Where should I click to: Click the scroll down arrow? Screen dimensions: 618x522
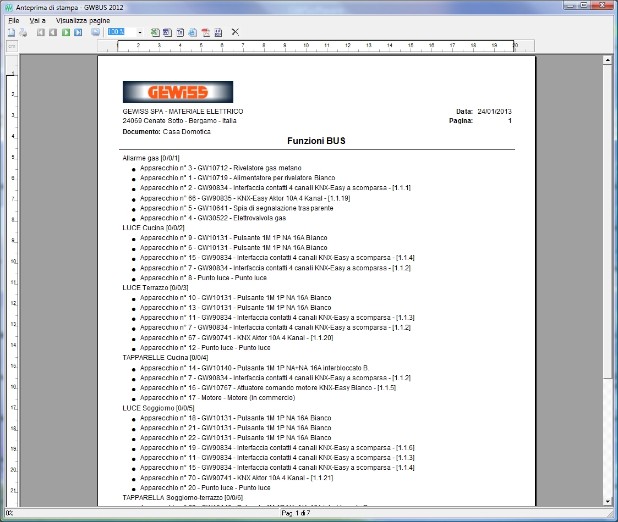pyautogui.click(x=607, y=501)
